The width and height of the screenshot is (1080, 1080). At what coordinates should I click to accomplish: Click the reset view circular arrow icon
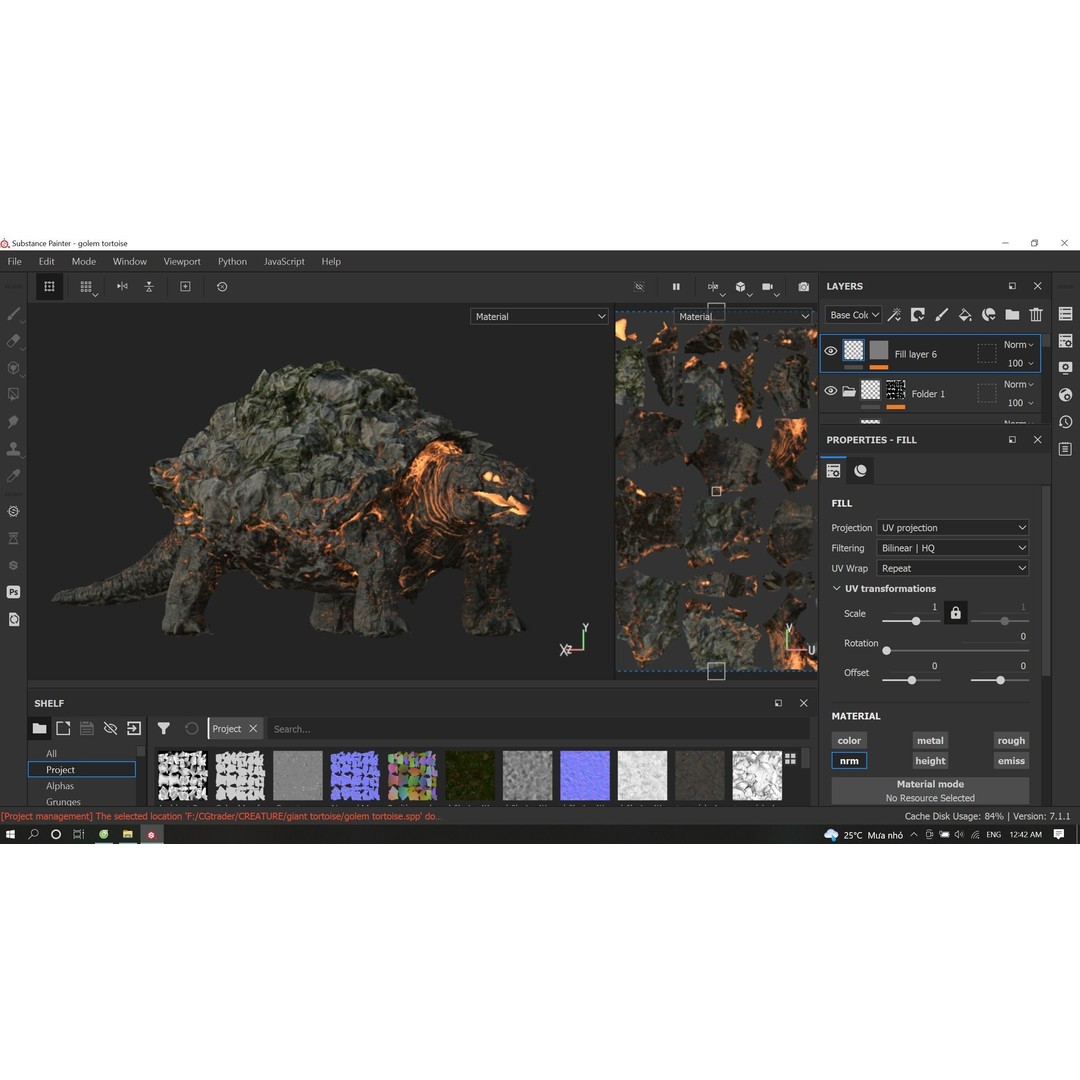pyautogui.click(x=222, y=287)
